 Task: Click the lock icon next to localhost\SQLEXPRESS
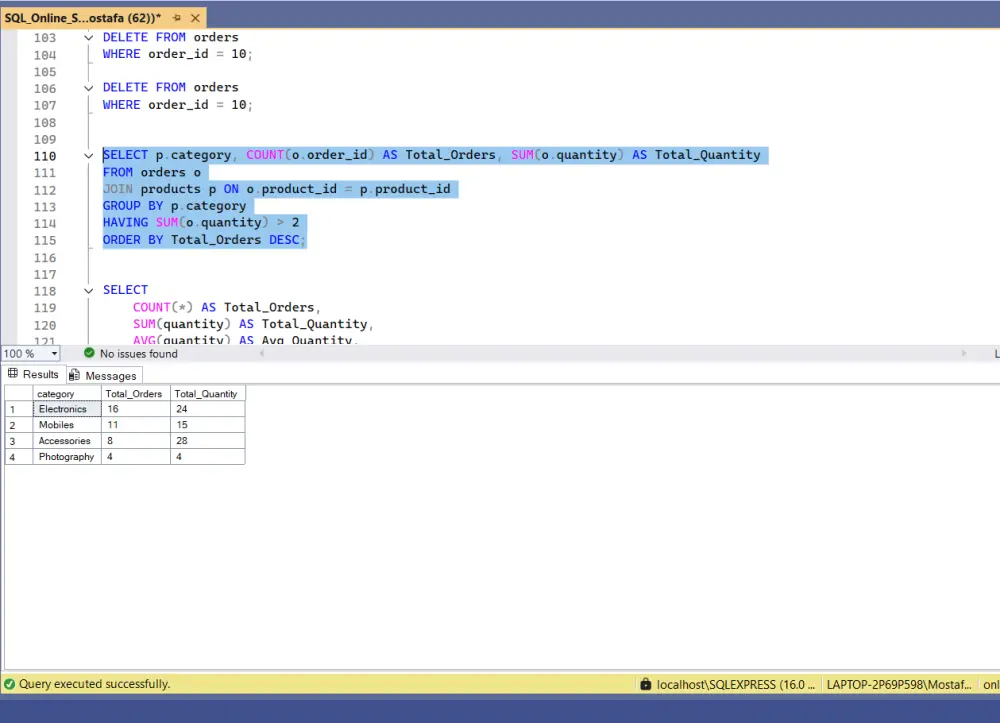pos(646,684)
